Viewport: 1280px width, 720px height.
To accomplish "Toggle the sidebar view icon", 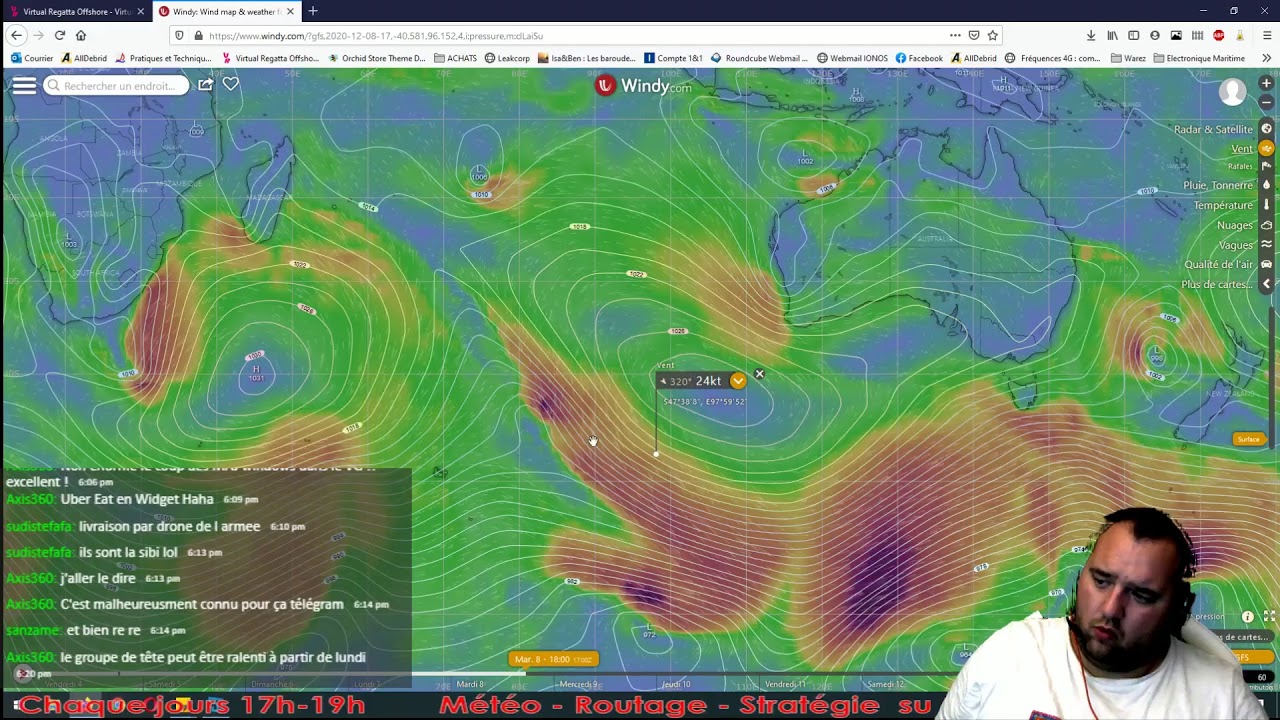I will coord(1133,35).
